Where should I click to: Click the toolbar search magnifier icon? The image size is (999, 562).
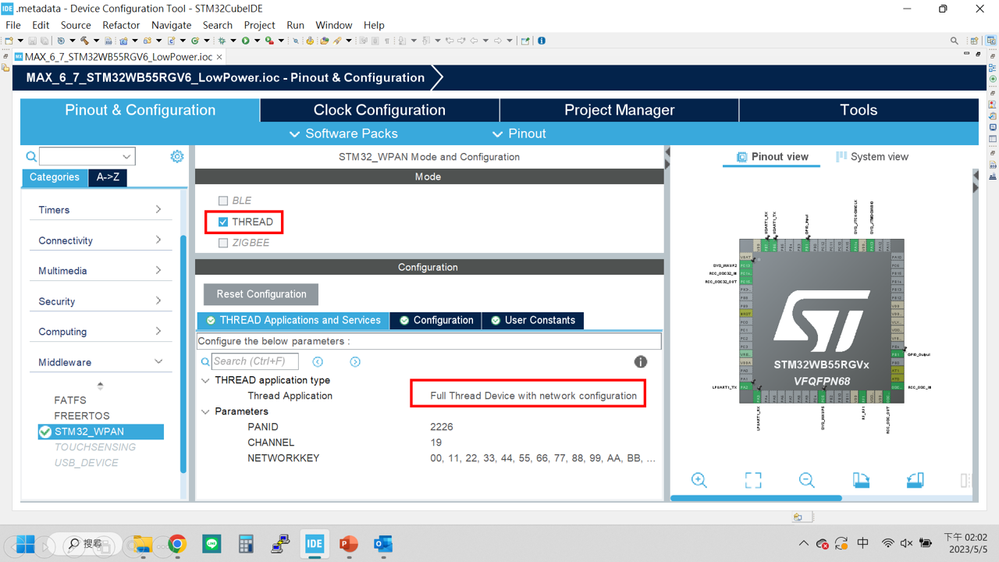(x=954, y=41)
